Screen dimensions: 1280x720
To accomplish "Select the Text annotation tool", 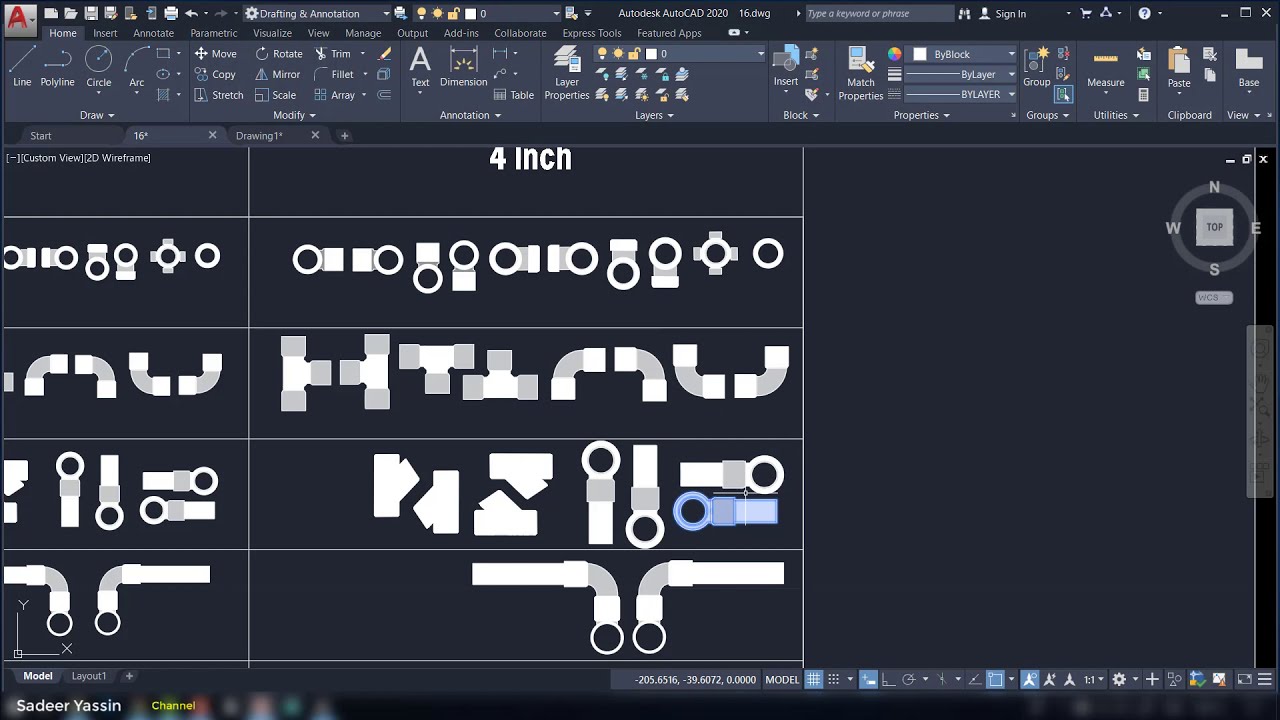I will [420, 67].
